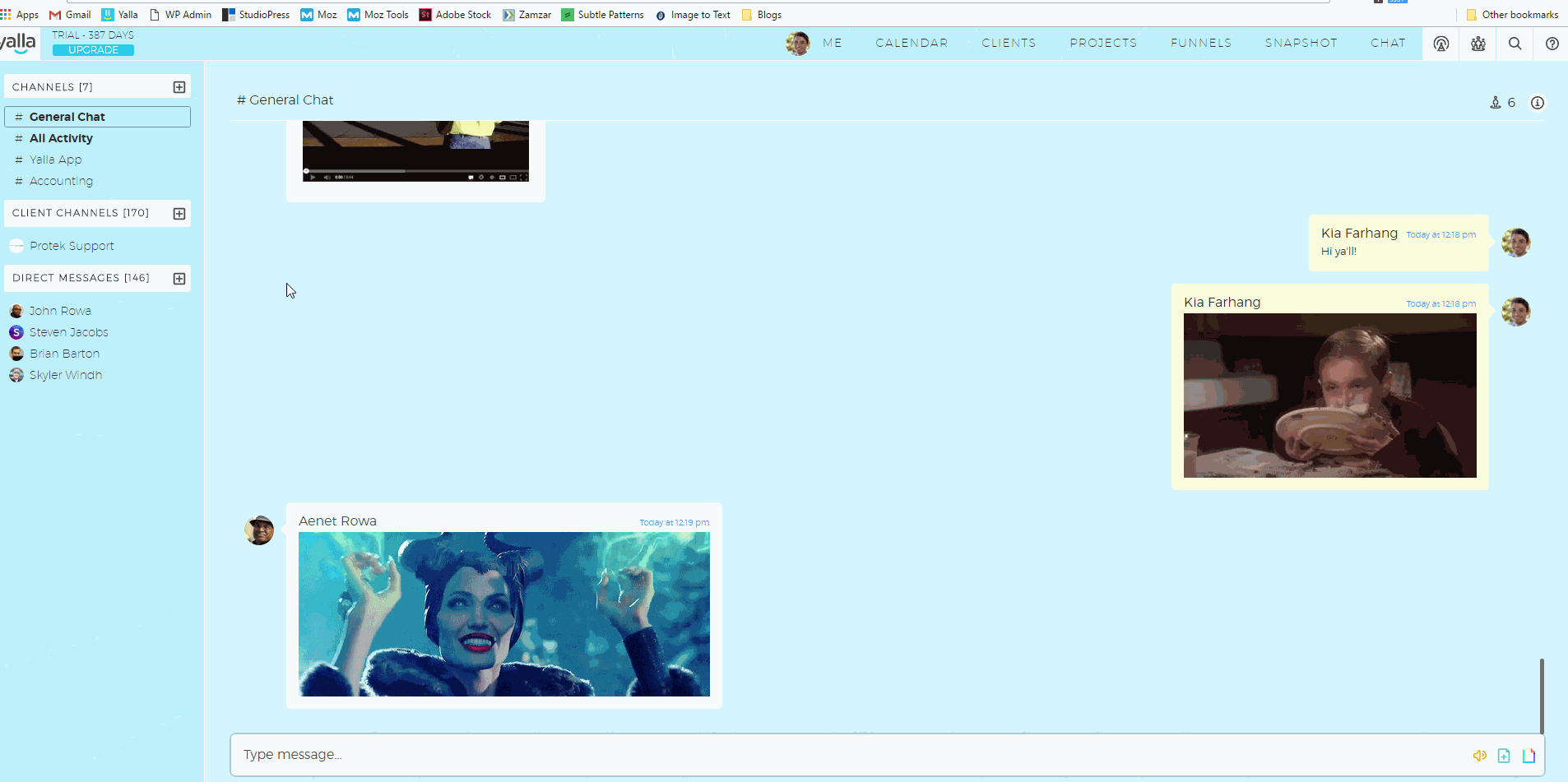Click the # General Chat title
1568x782 pixels.
[x=285, y=99]
